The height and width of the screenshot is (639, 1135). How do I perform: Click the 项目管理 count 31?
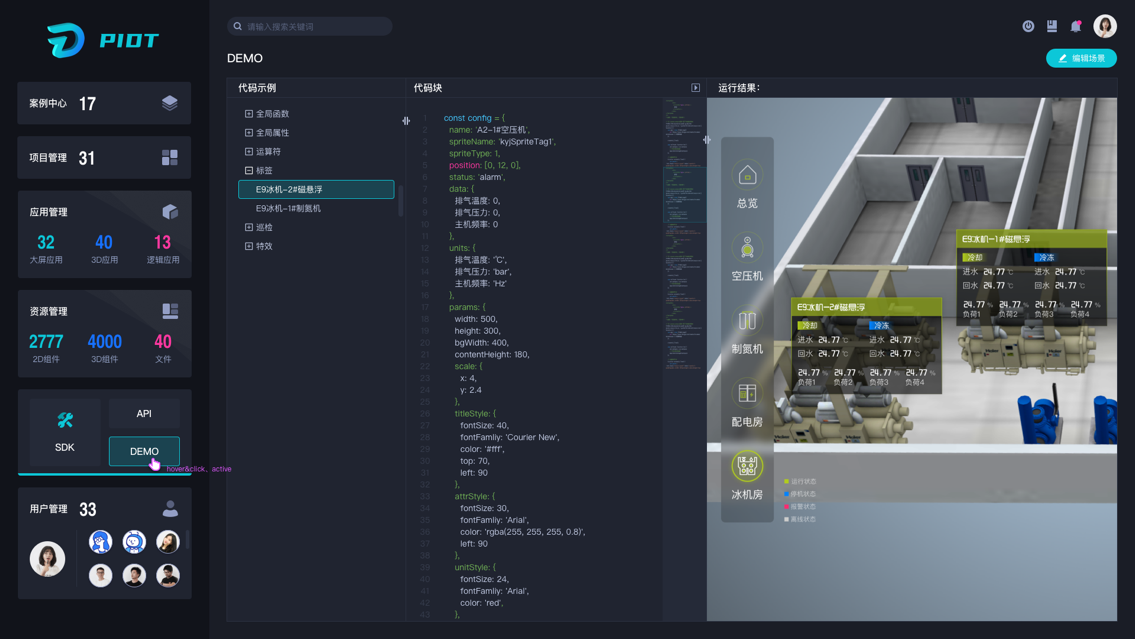click(x=87, y=158)
